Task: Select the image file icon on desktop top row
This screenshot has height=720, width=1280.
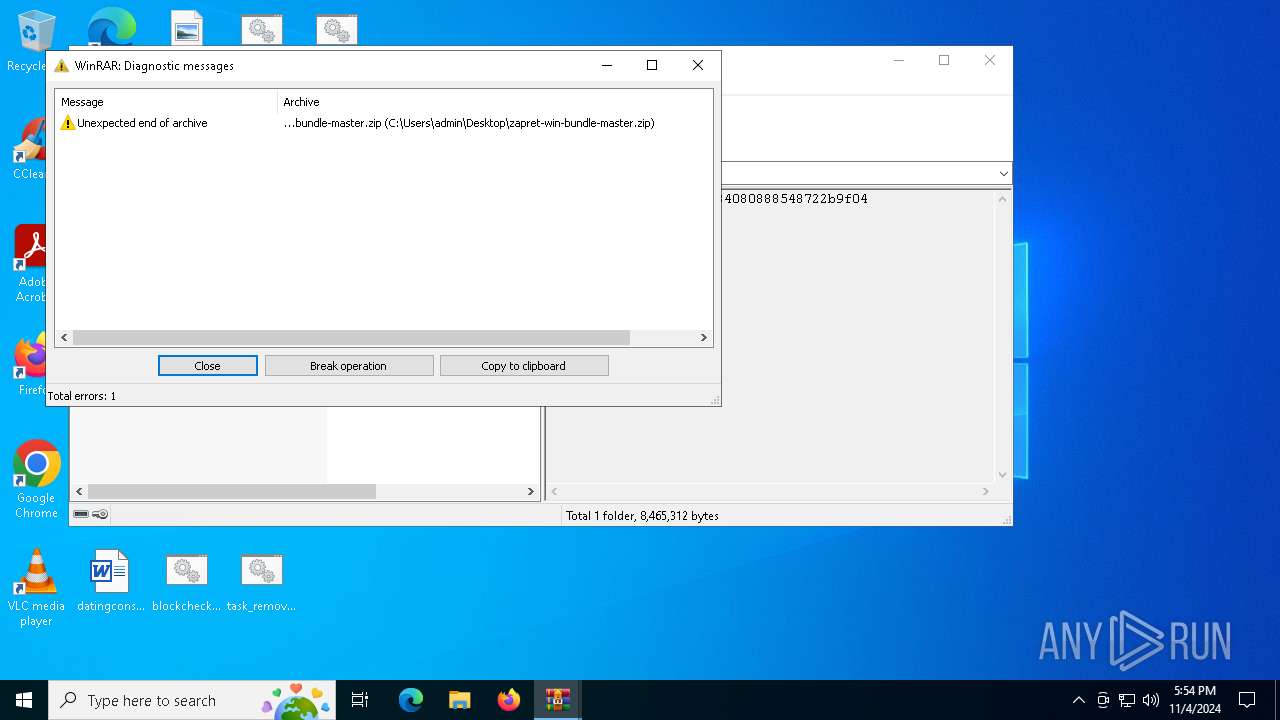Action: coord(186,28)
